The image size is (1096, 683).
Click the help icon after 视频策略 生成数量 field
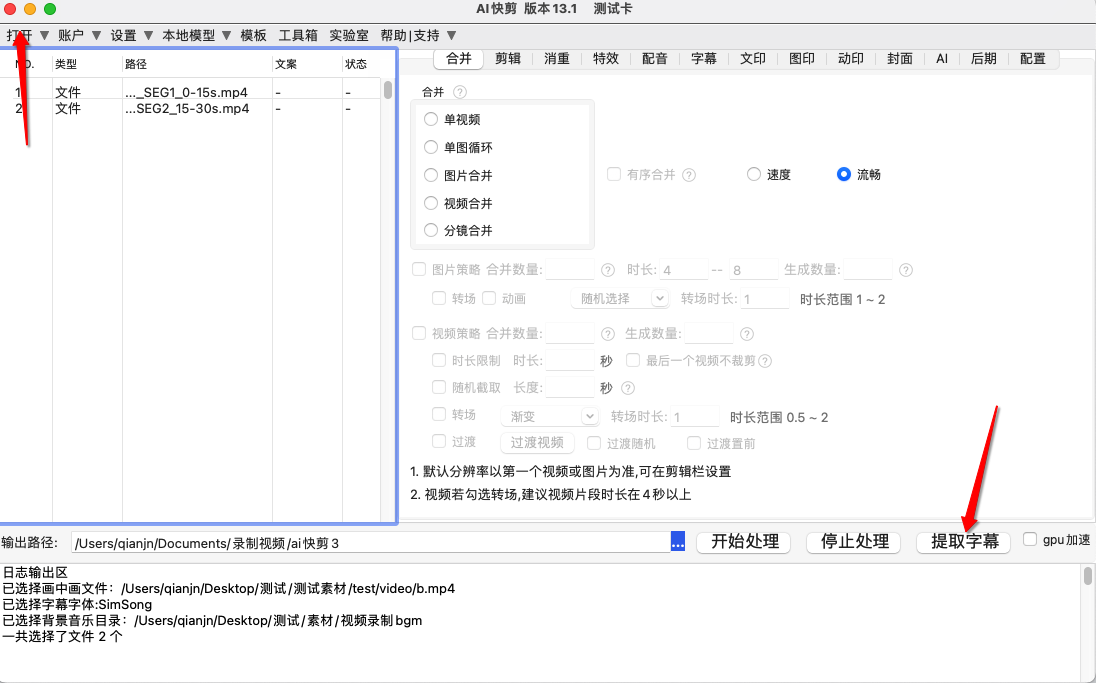(x=747, y=334)
